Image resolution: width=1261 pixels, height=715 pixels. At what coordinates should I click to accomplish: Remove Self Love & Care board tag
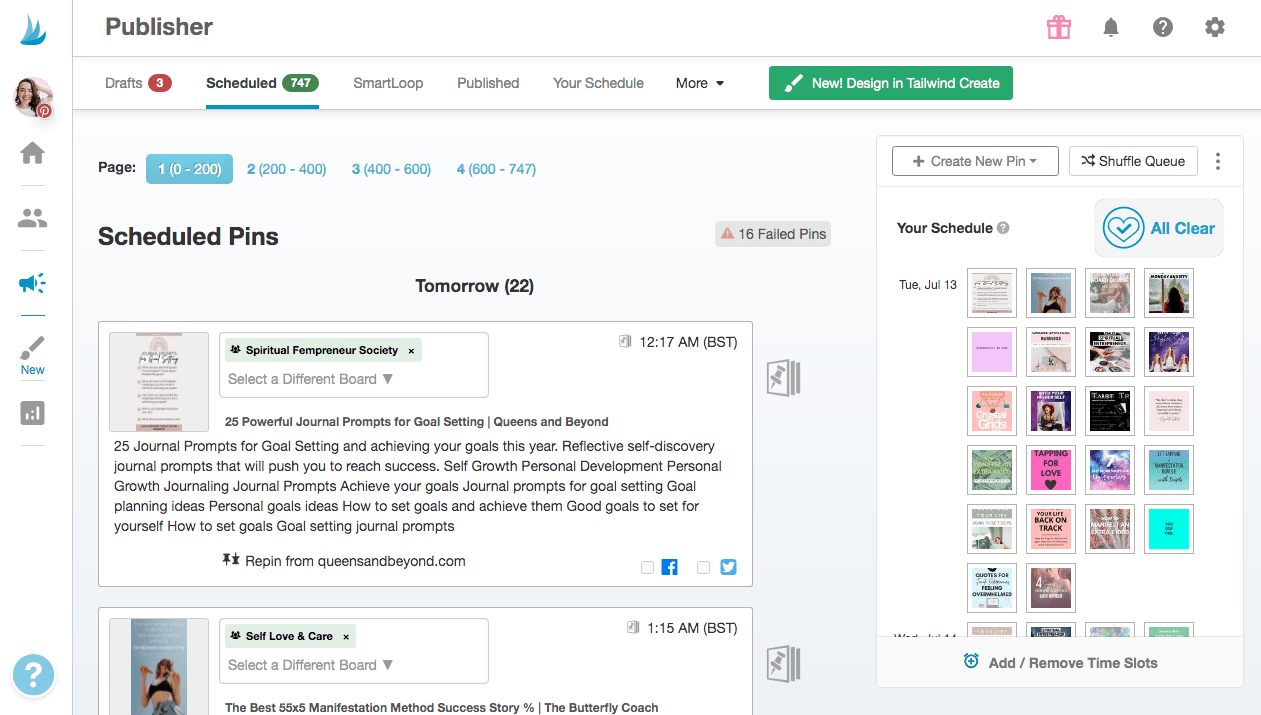346,637
